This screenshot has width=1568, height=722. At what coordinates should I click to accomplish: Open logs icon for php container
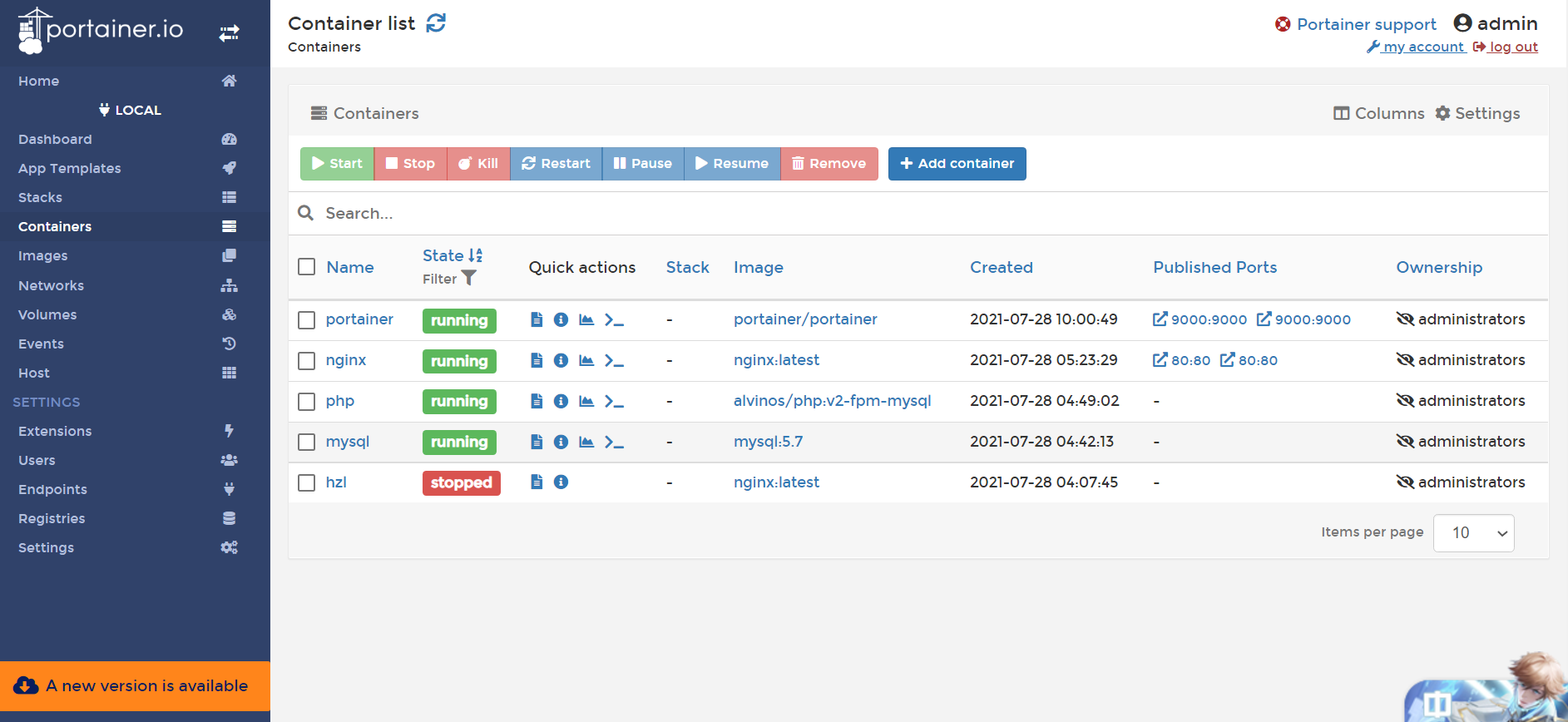point(537,401)
